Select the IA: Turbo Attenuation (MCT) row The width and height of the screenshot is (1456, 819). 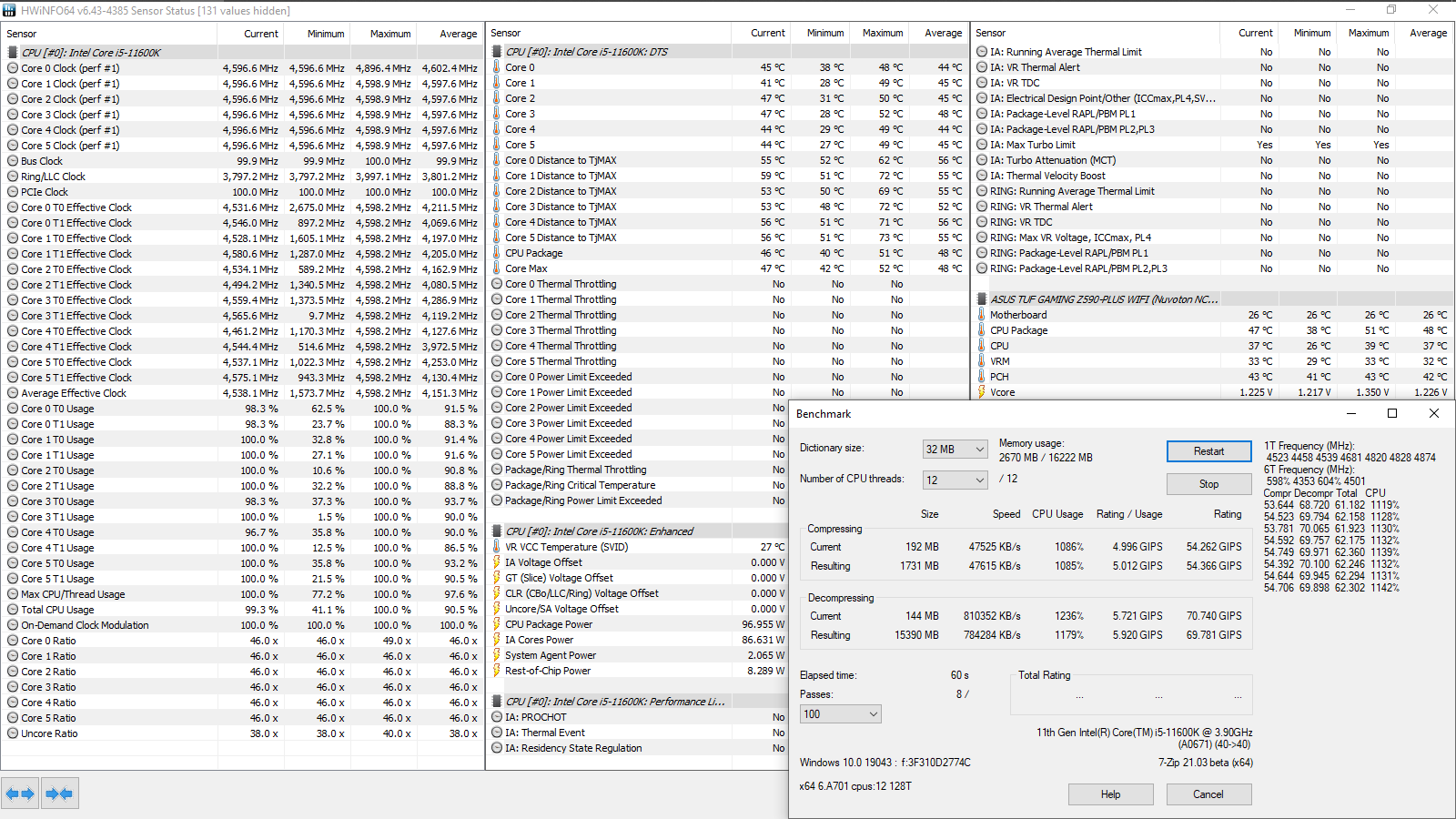point(1213,160)
